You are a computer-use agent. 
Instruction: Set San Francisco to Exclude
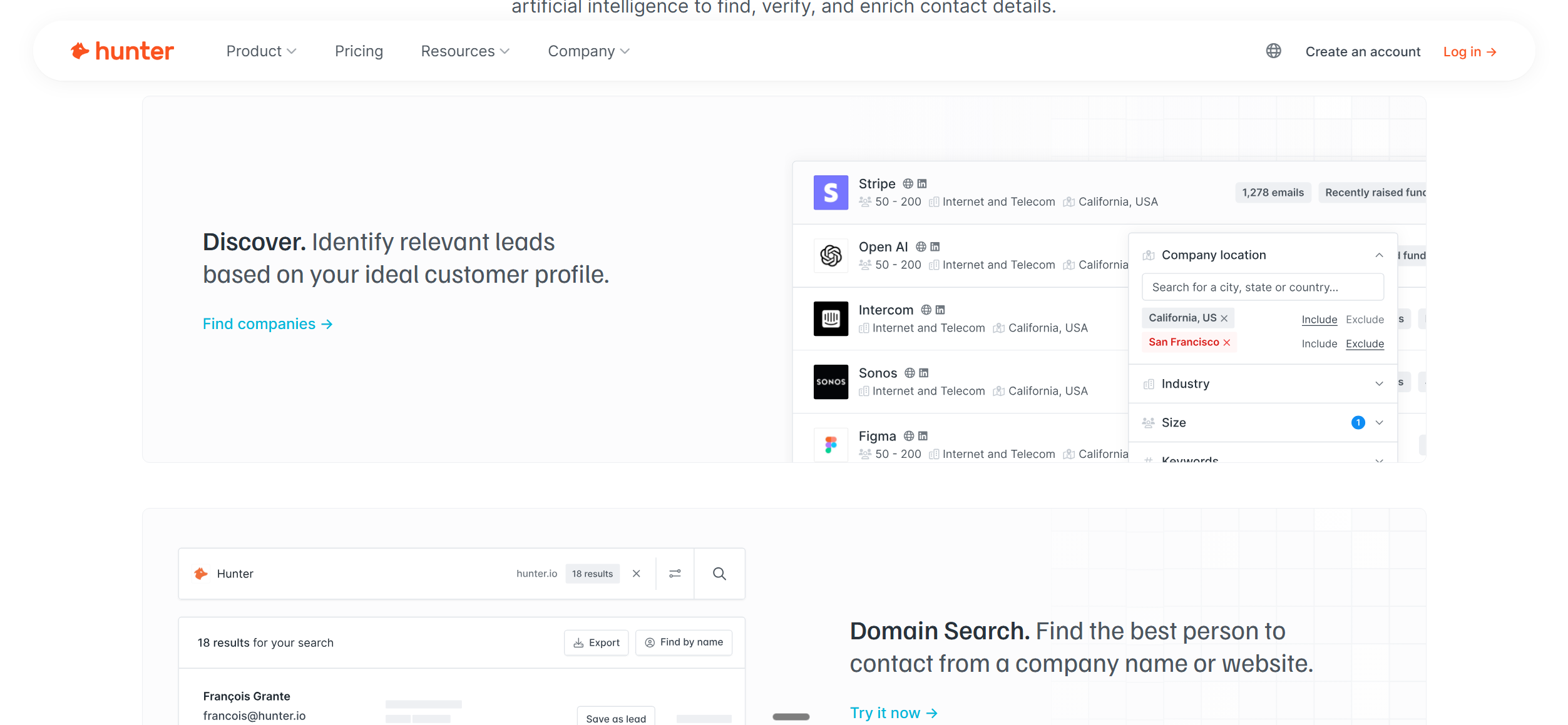click(x=1365, y=344)
